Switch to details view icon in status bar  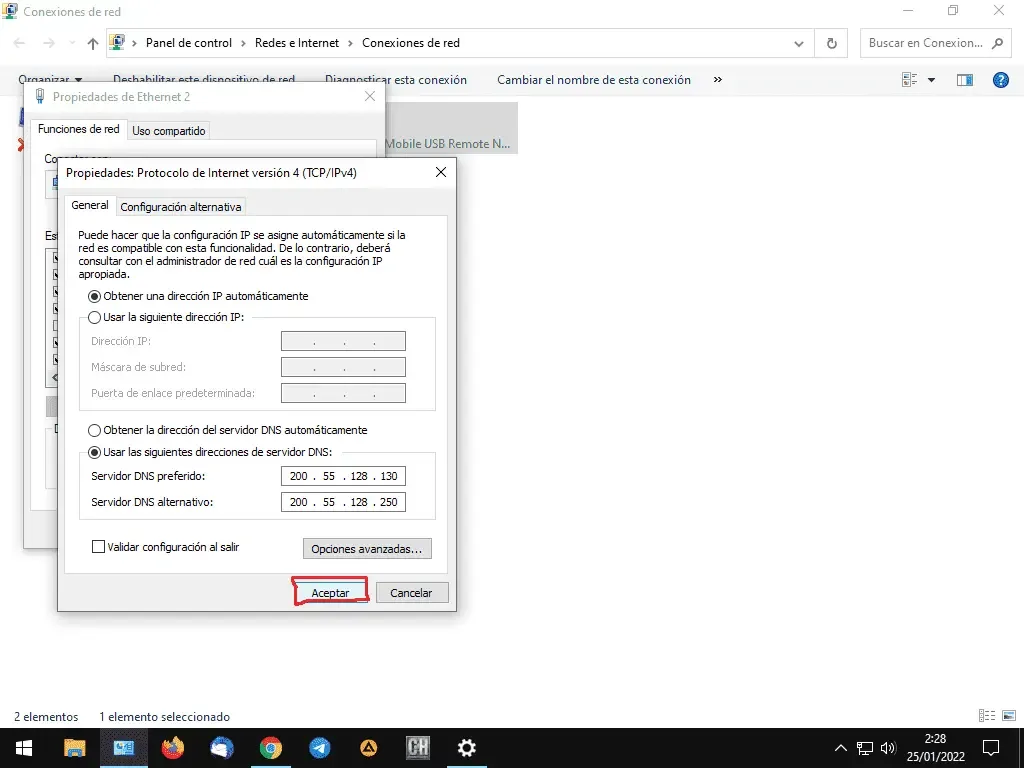(987, 716)
